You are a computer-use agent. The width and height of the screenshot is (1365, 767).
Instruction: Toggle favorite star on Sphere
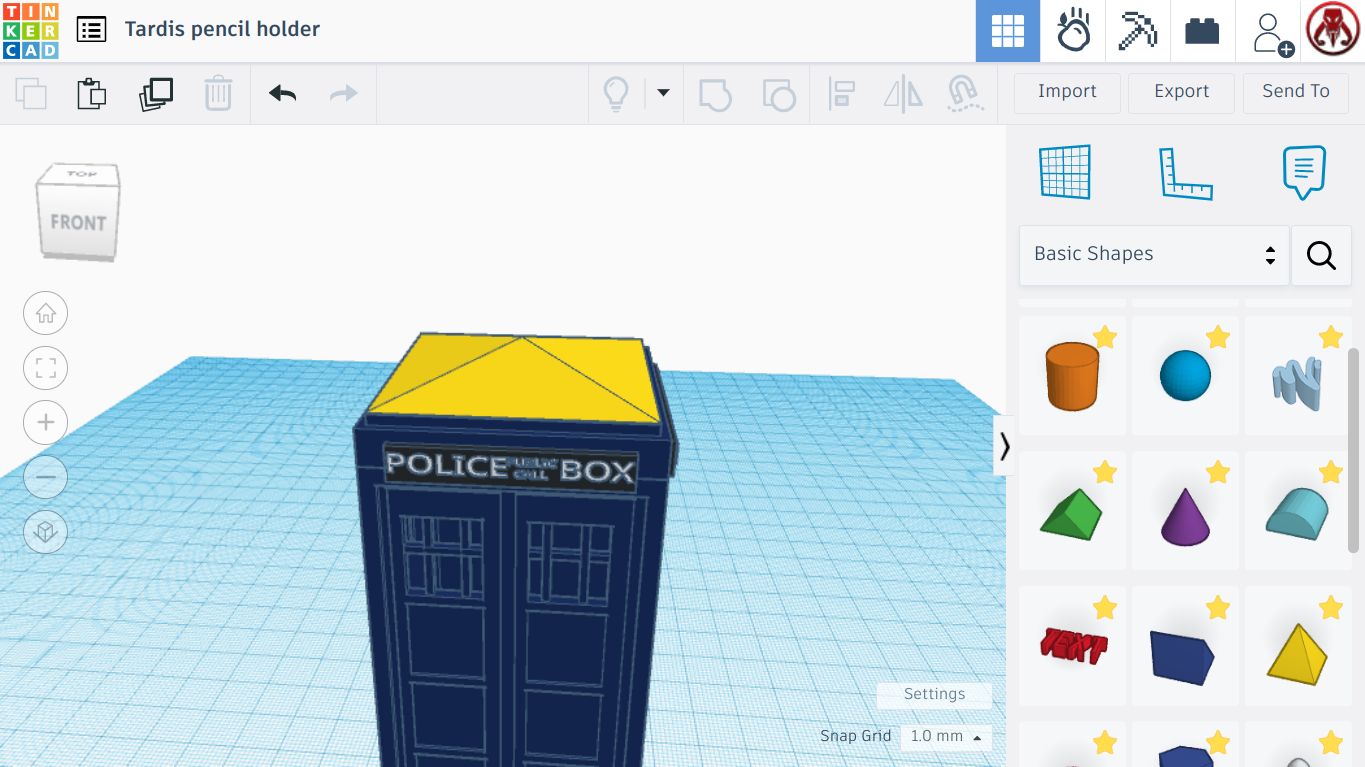1218,337
